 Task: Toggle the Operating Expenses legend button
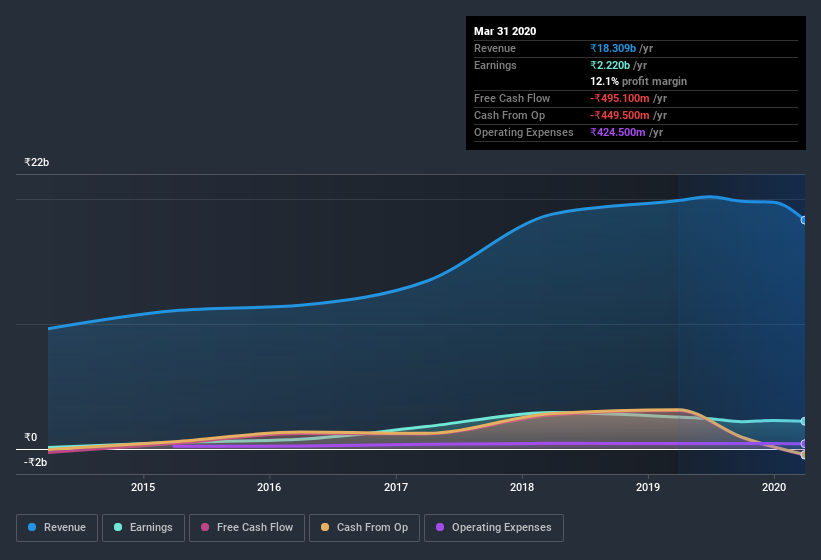tap(494, 528)
